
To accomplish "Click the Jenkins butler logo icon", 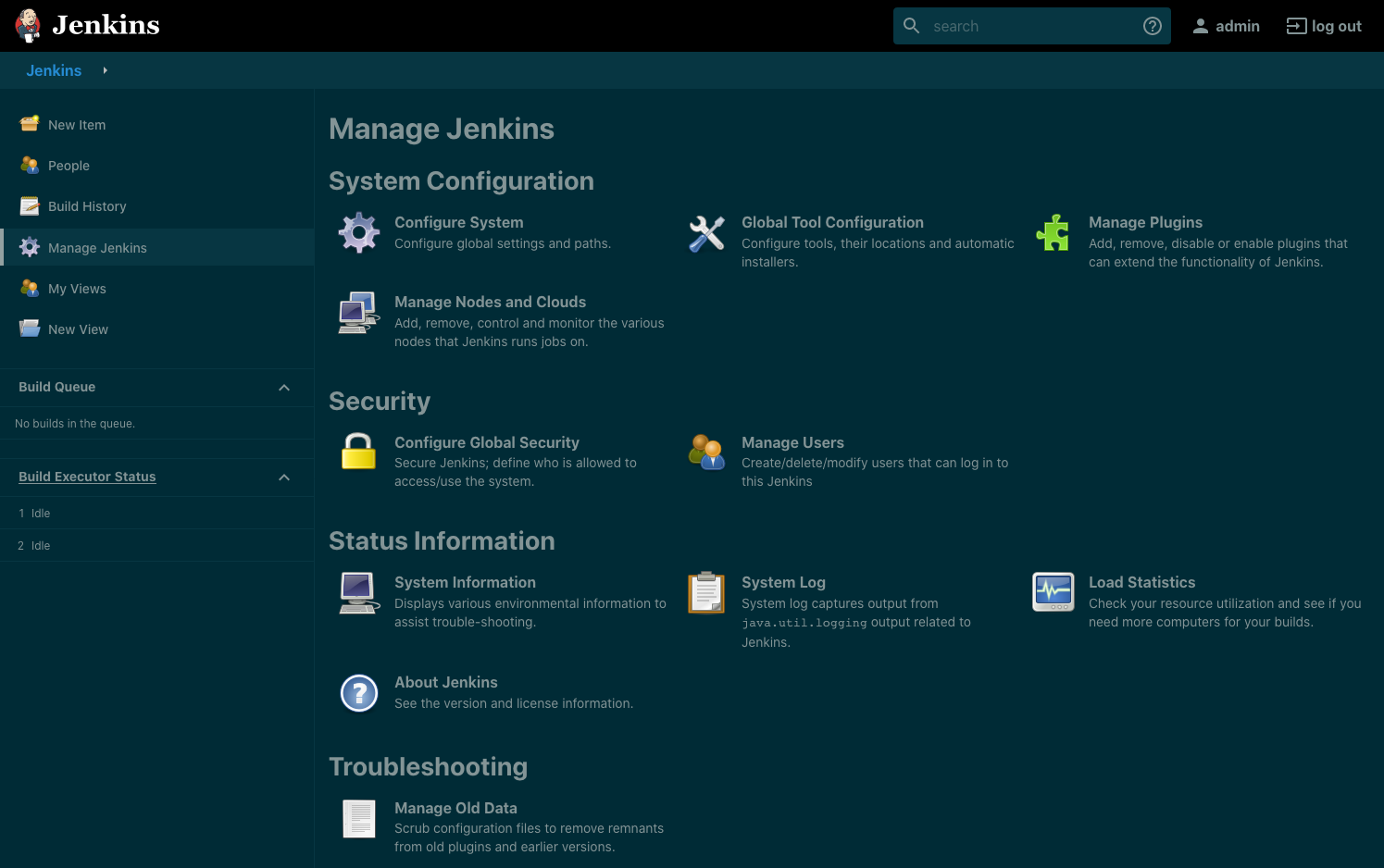I will coord(29,26).
